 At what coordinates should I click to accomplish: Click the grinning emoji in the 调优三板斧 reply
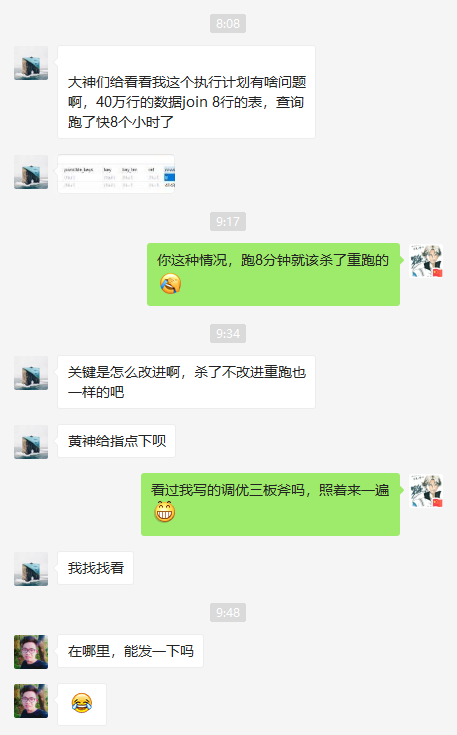pos(165,511)
